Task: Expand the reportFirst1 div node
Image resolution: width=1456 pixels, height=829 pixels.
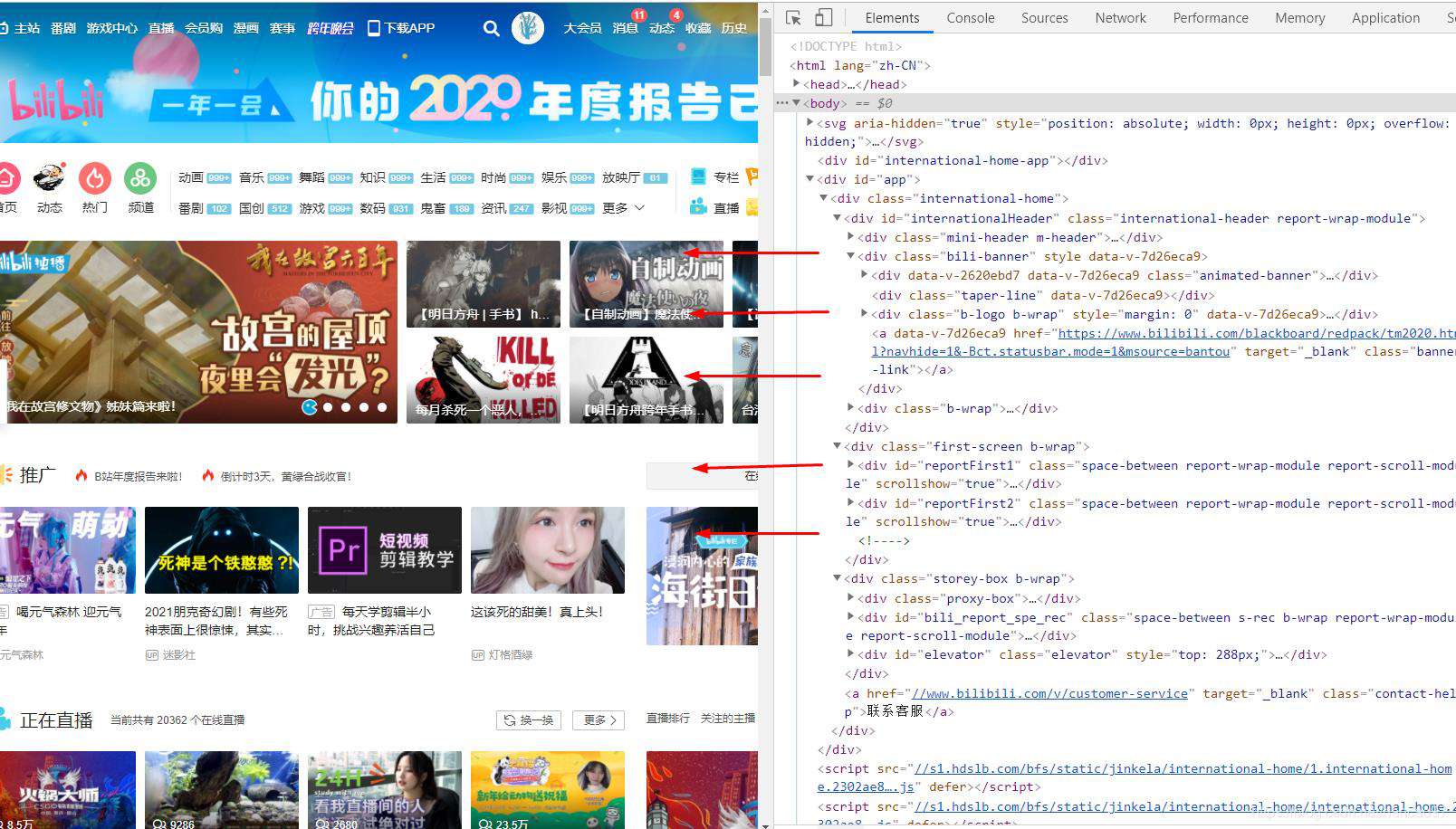Action: coord(850,464)
